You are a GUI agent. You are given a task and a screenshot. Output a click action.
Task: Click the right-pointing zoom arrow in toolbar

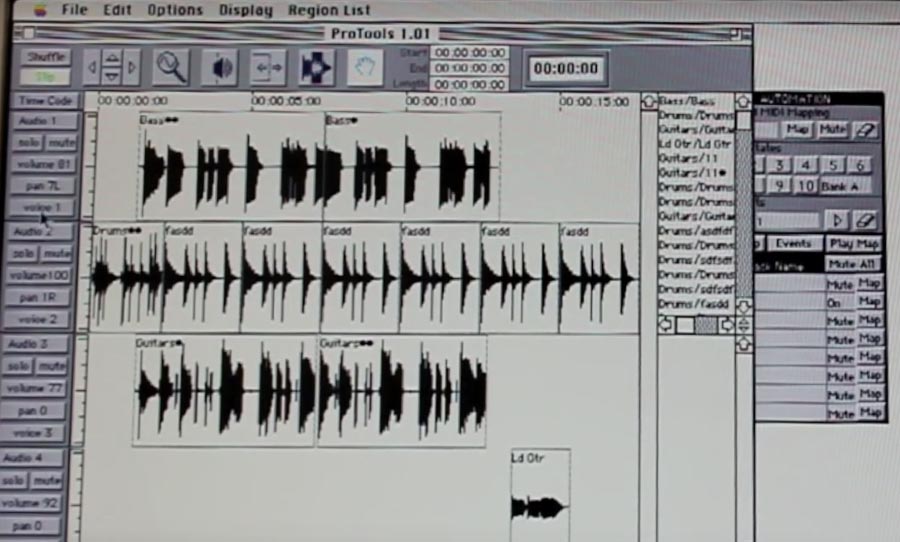pos(133,67)
